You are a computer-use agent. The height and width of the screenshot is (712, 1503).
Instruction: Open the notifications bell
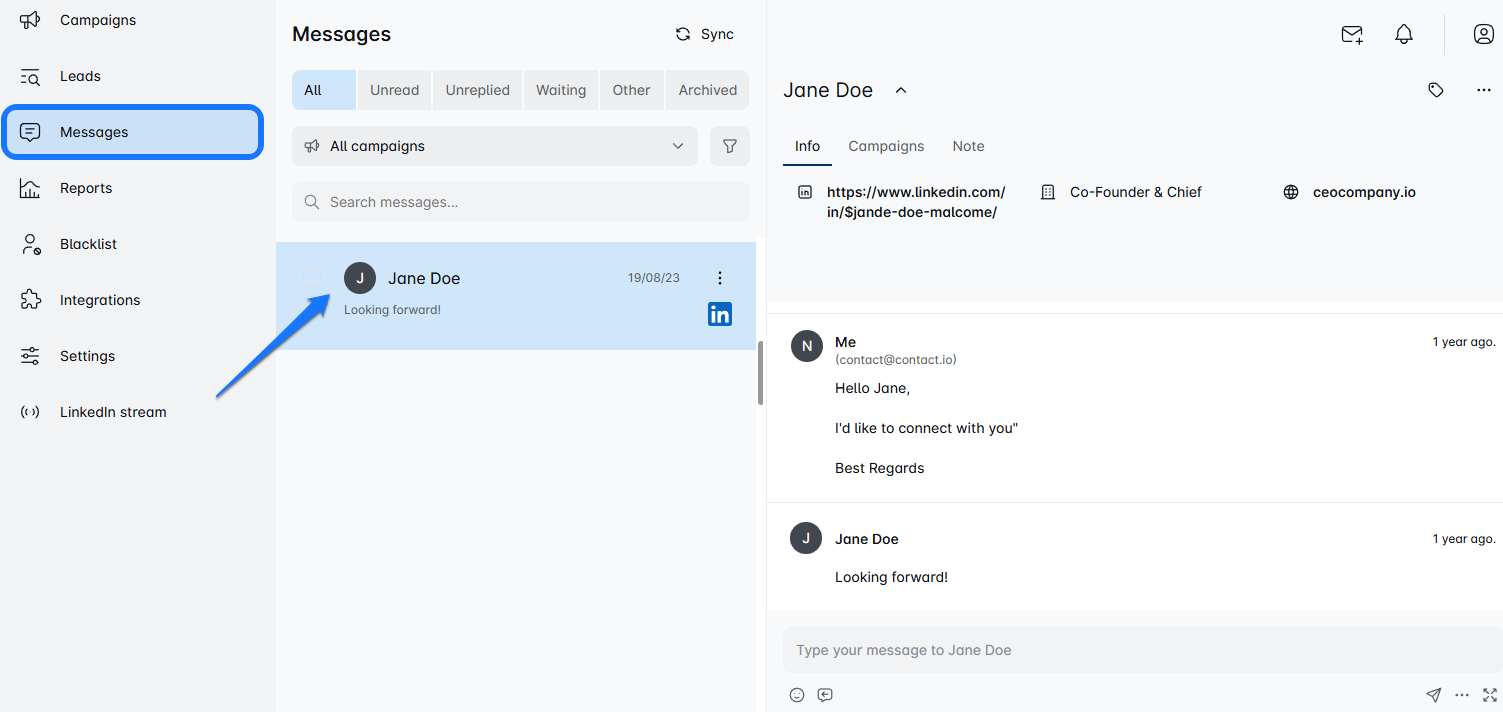[1403, 33]
